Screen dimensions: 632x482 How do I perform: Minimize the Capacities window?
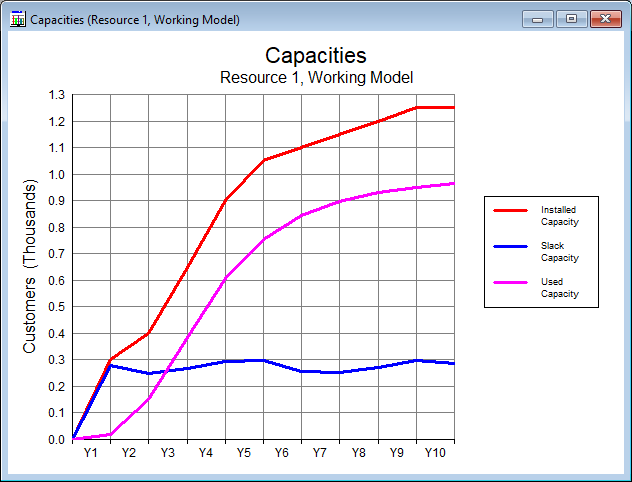(x=537, y=19)
